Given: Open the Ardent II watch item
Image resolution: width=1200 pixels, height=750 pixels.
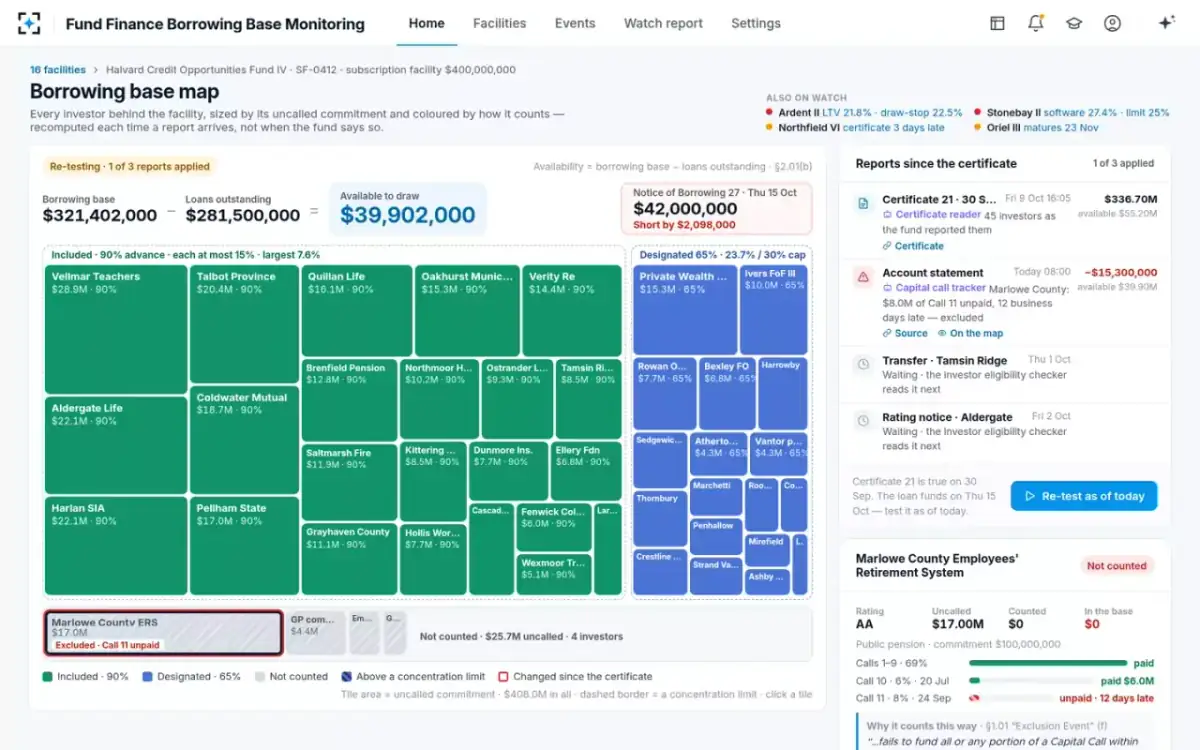Looking at the screenshot, I should click(x=864, y=113).
